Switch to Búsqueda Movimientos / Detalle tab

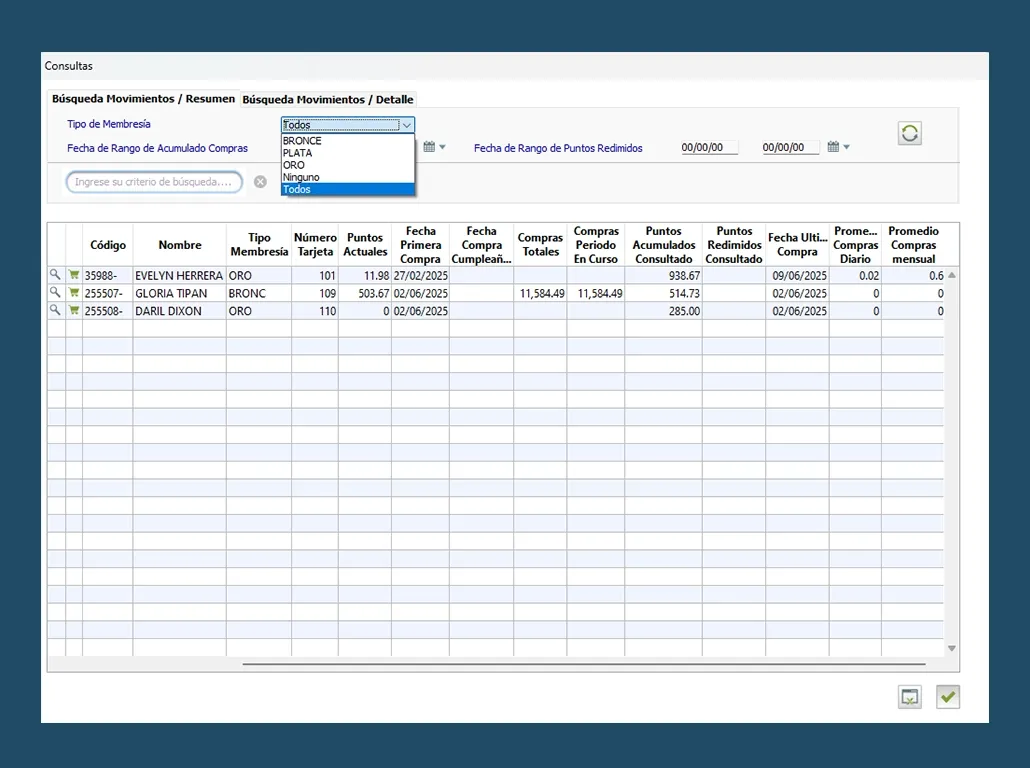tap(328, 100)
